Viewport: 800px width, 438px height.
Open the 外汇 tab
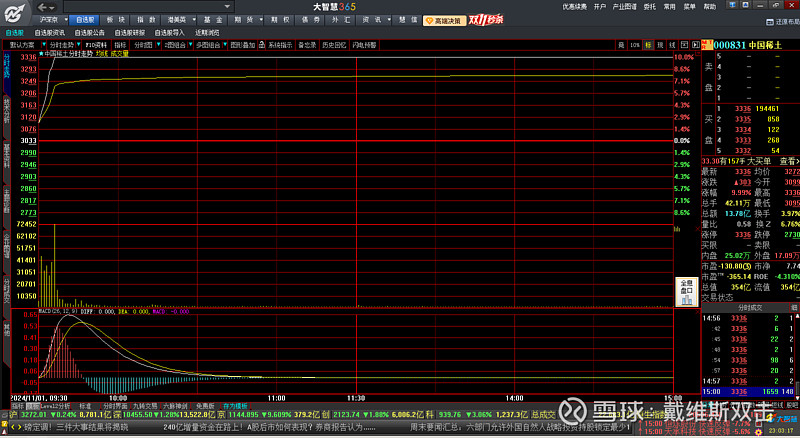coord(341,20)
